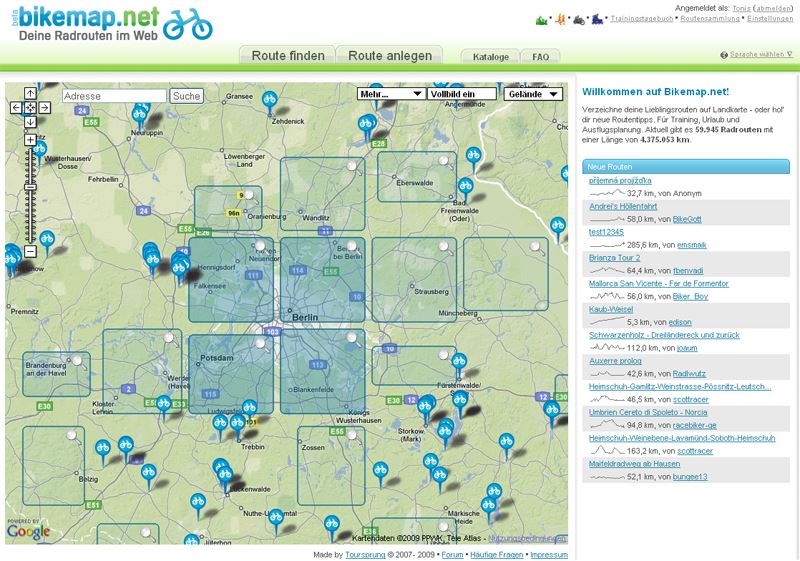Open route Brianza Tour 2
800x561 pixels.
click(x=614, y=258)
